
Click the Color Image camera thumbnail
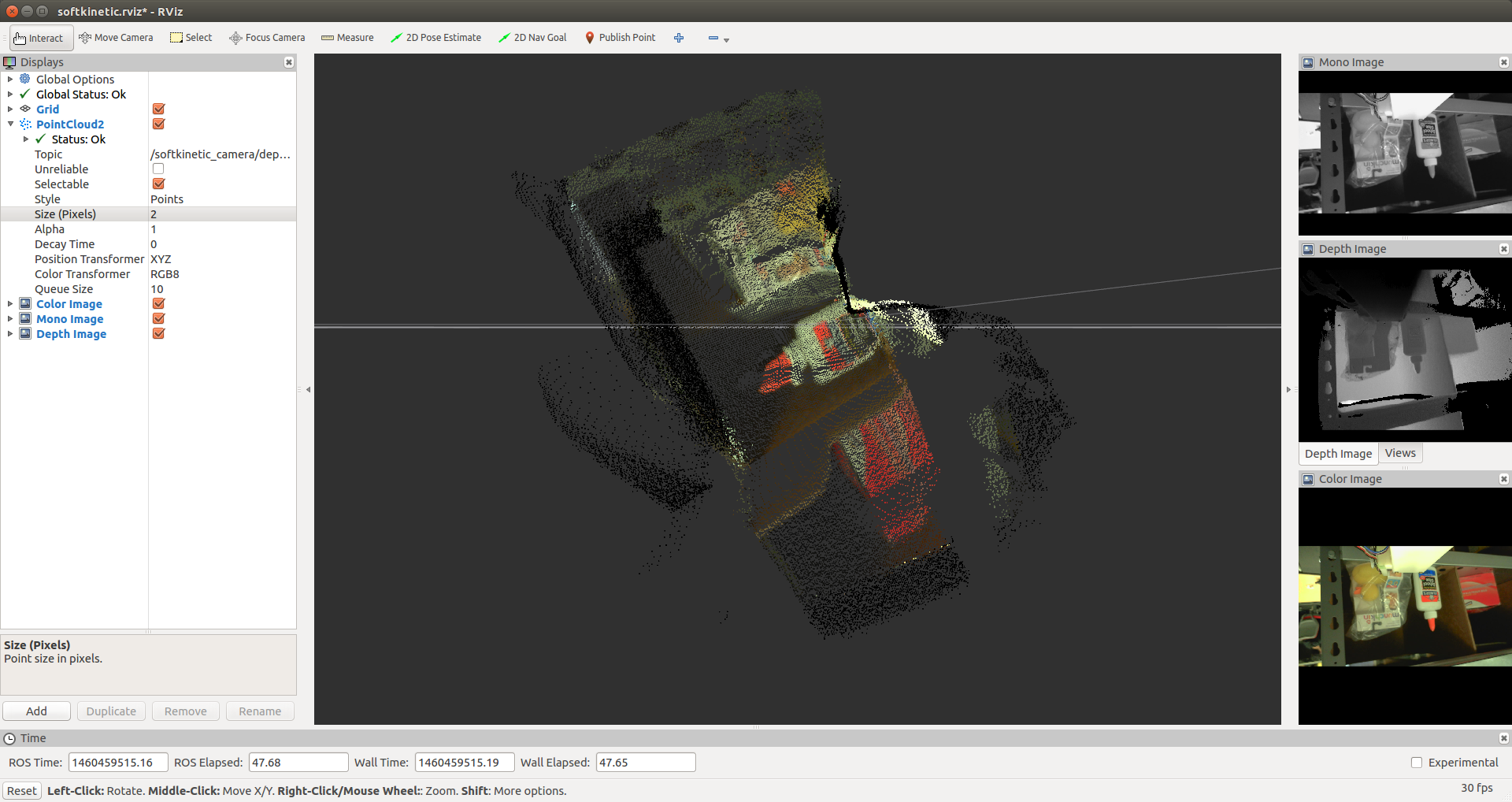tap(1405, 606)
